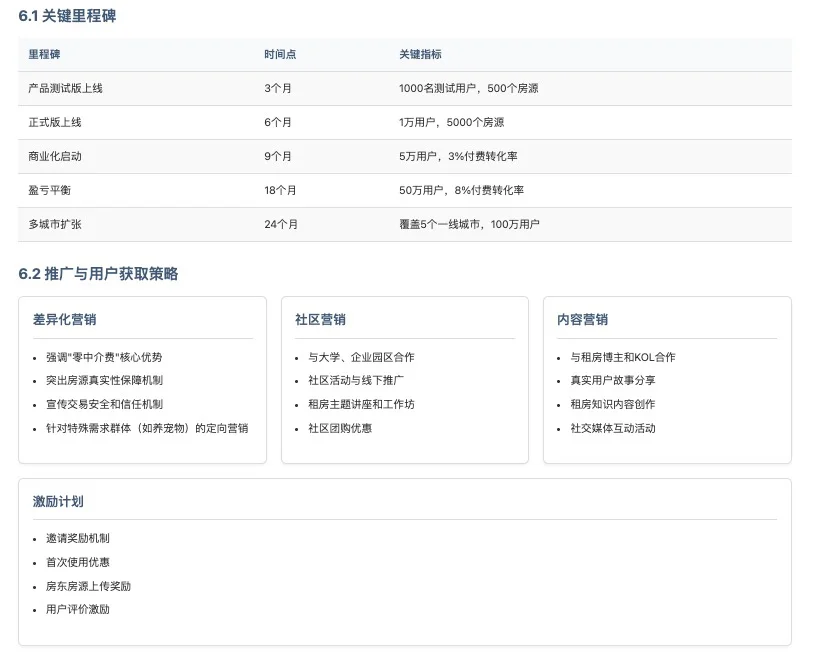This screenshot has width=813, height=663.
Task: Click the bullet 针对特殊需求群体（如养宠物）的定向营销
Action: click(147, 428)
